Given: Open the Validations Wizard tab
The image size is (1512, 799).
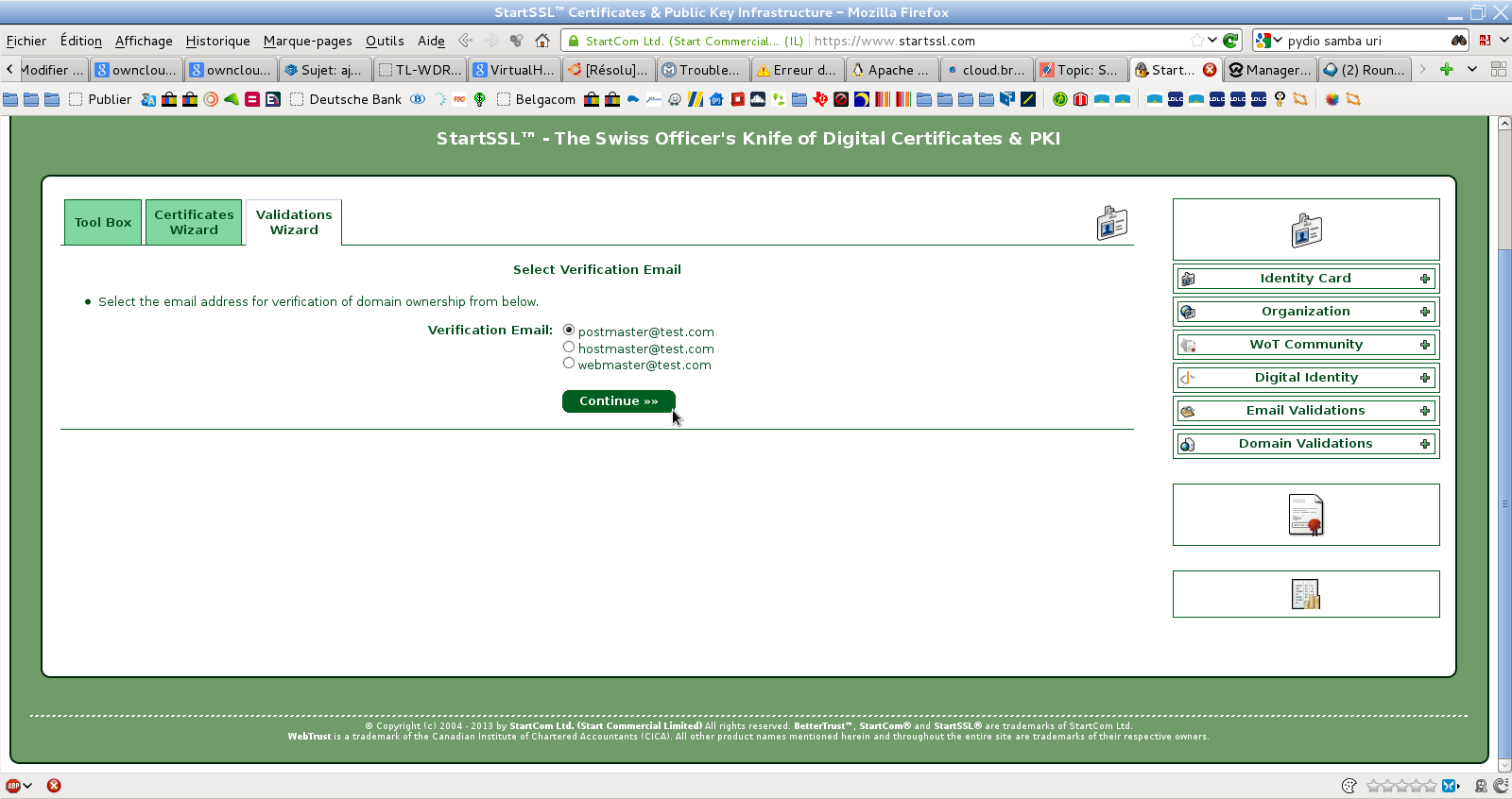Looking at the screenshot, I should 294,223.
